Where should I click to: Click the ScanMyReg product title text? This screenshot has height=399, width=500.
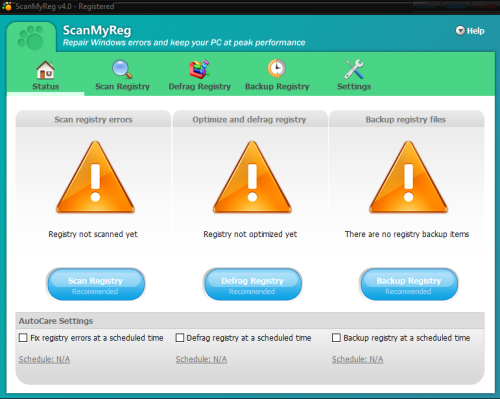tap(97, 30)
